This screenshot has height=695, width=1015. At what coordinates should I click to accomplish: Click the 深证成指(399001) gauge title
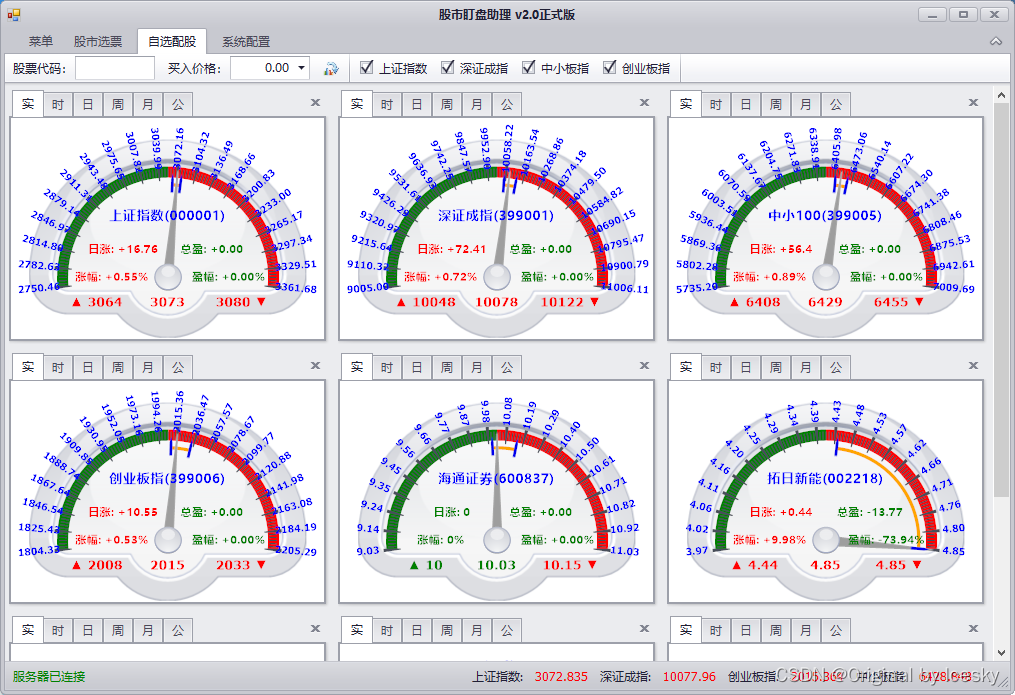(x=496, y=215)
